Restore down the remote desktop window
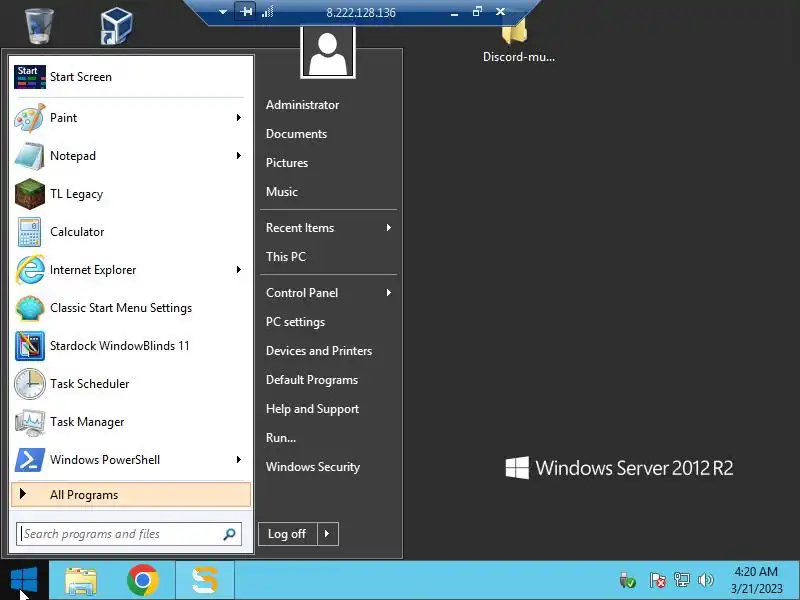The image size is (800, 600). (x=478, y=11)
